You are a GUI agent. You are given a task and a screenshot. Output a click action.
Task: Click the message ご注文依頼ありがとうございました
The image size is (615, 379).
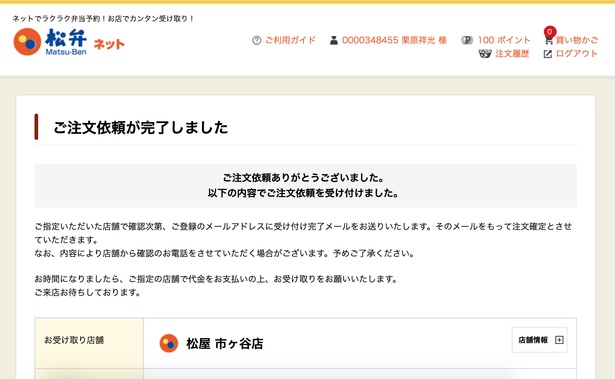(304, 178)
